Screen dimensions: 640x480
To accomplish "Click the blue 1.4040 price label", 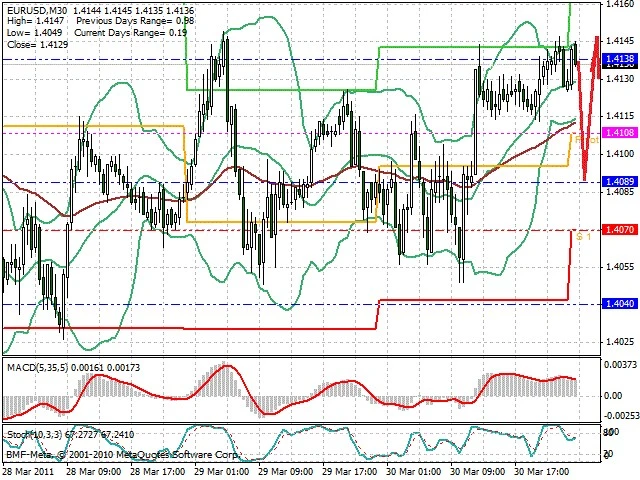I will (x=620, y=304).
